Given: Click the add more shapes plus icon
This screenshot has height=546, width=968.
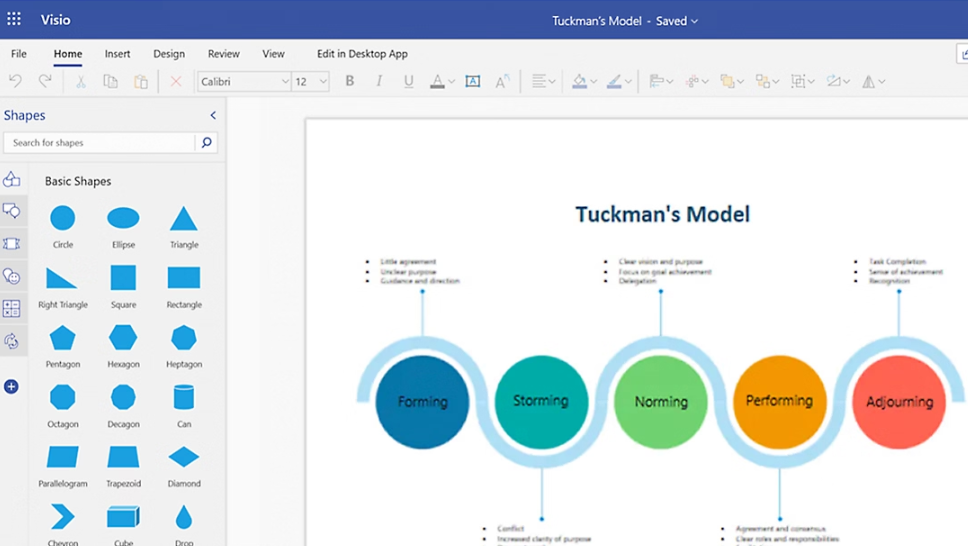Looking at the screenshot, I should [x=11, y=387].
